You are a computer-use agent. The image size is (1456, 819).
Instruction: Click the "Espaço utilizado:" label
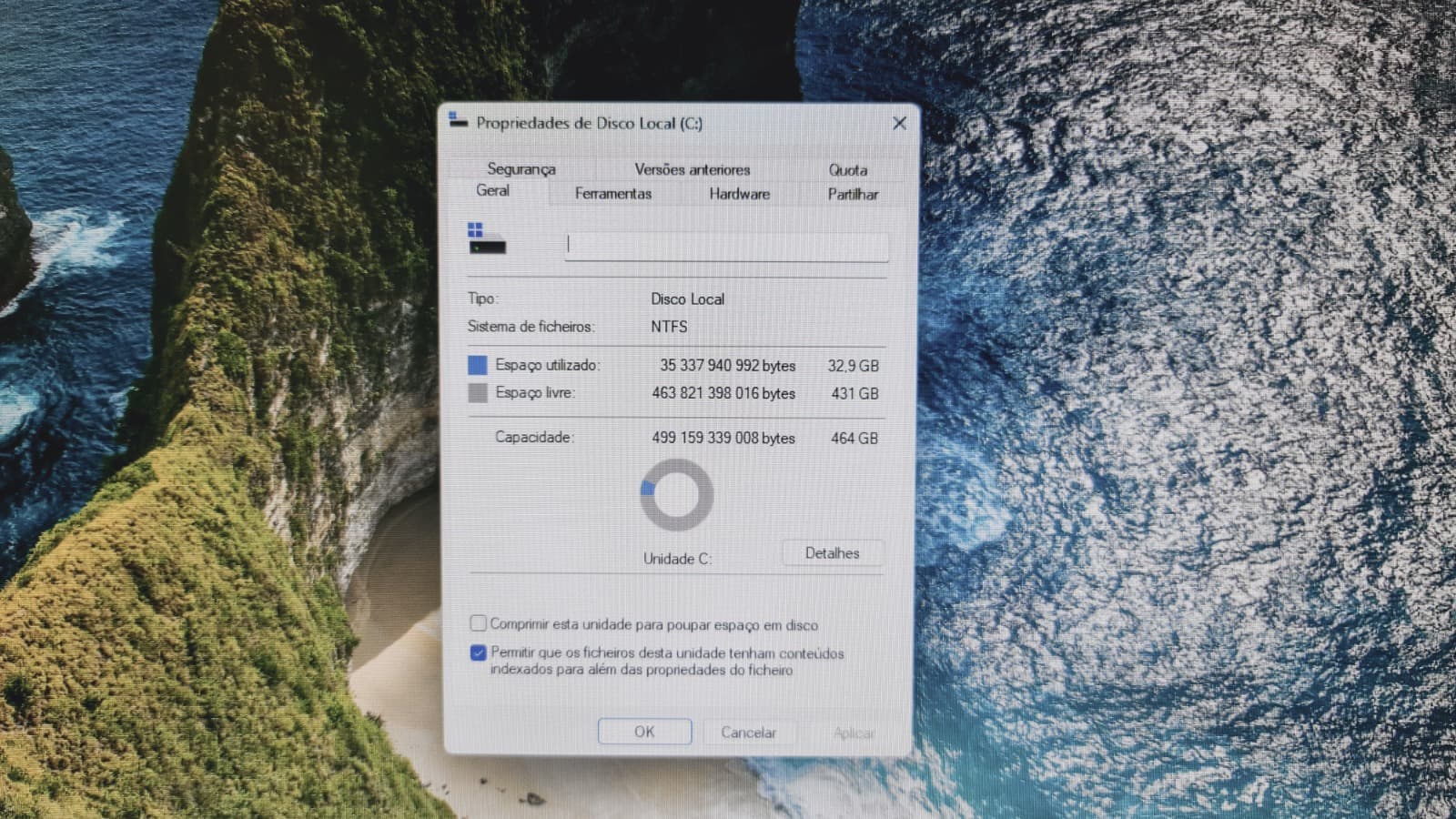pos(547,365)
